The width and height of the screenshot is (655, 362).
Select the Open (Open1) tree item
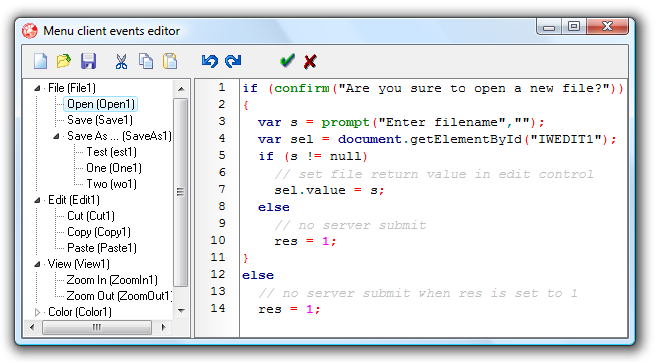click(101, 104)
